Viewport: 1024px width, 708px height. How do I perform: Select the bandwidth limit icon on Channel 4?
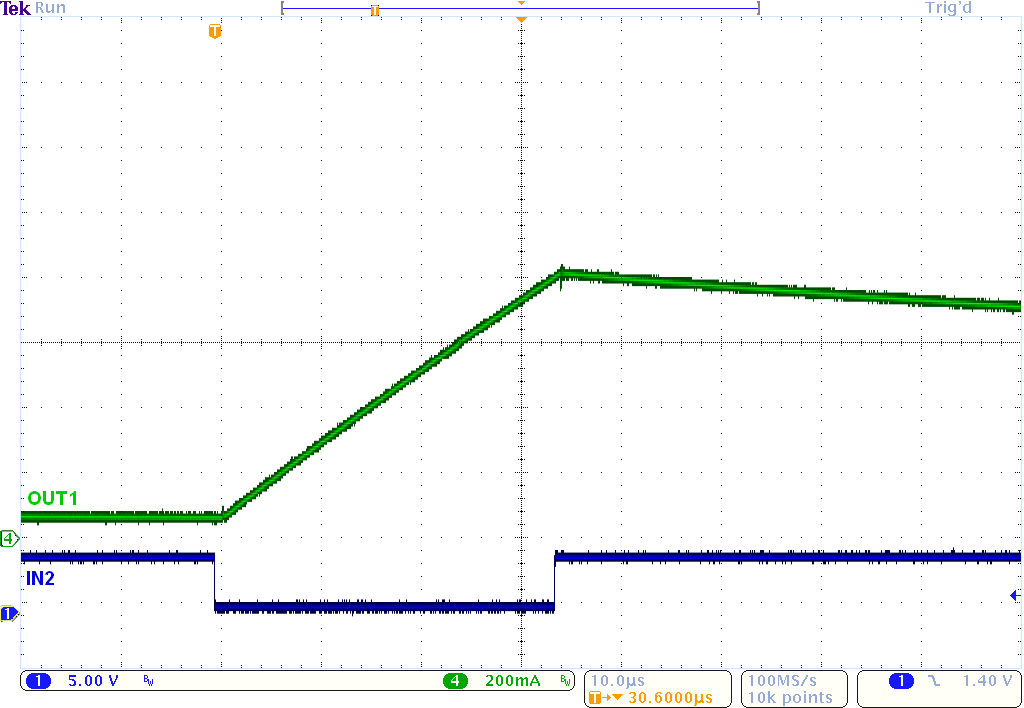click(566, 680)
